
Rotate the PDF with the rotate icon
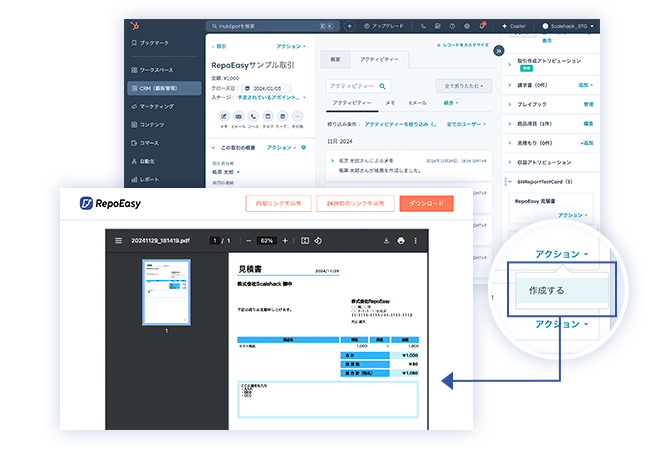(318, 241)
